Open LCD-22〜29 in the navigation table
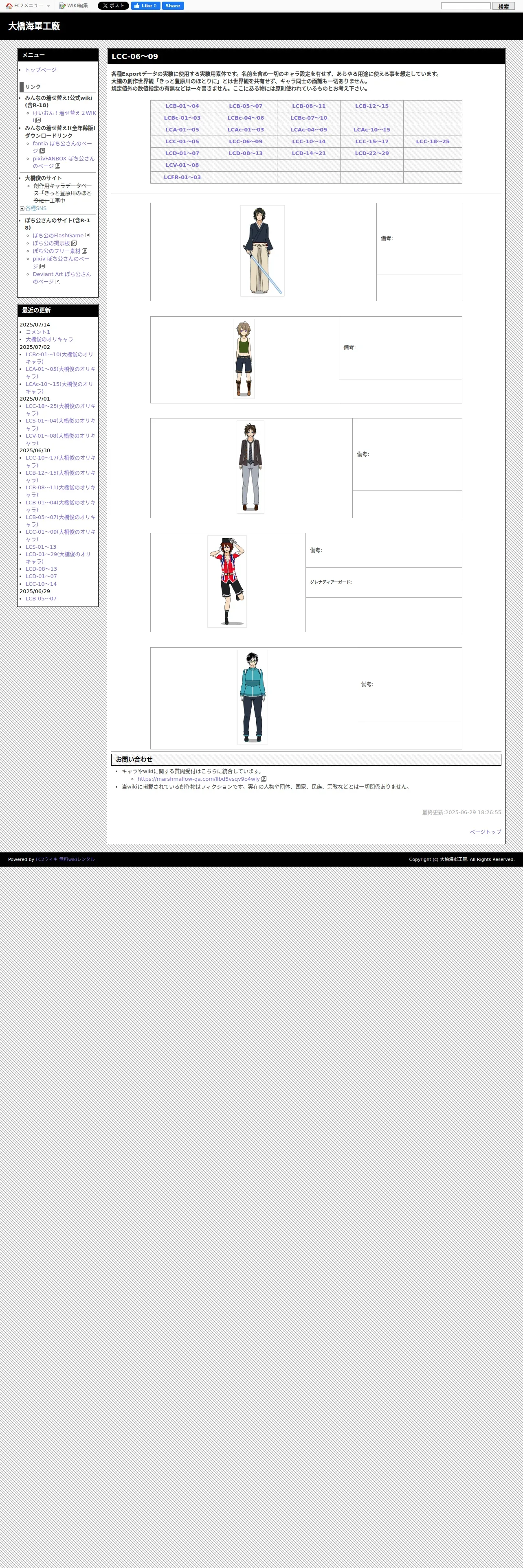 [371, 153]
